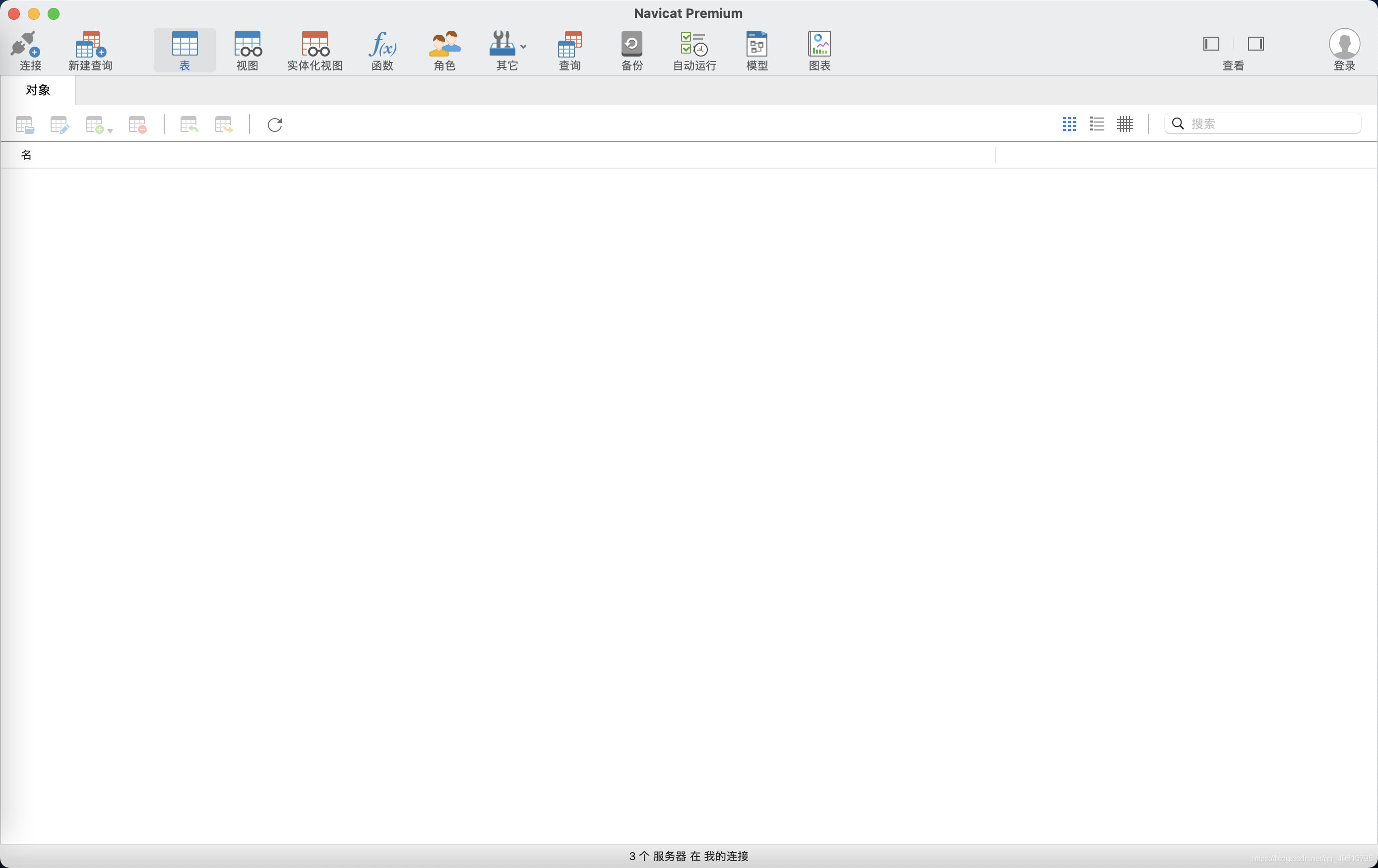Toggle the right information pane
The image size is (1378, 868).
tap(1255, 44)
